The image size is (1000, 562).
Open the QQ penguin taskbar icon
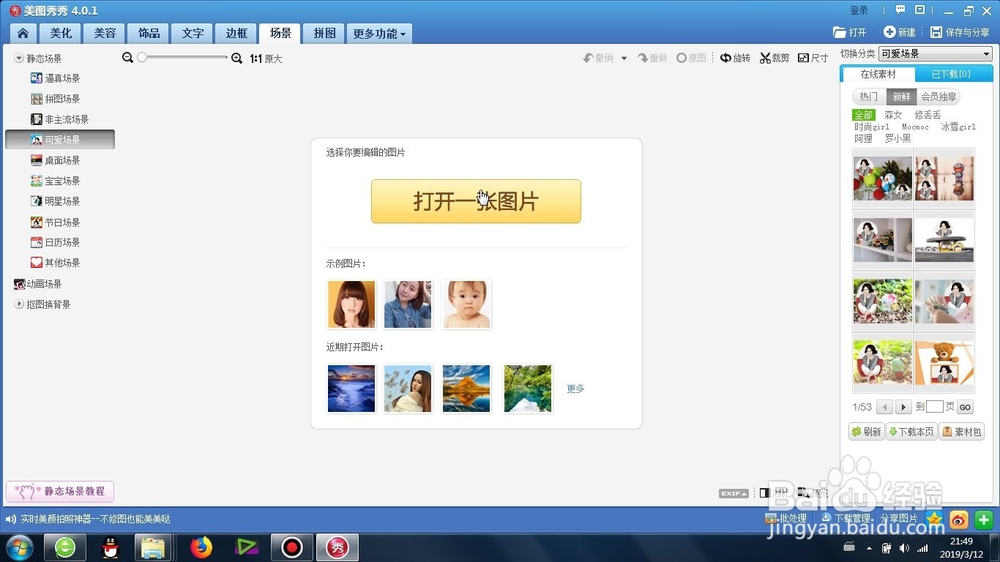110,547
